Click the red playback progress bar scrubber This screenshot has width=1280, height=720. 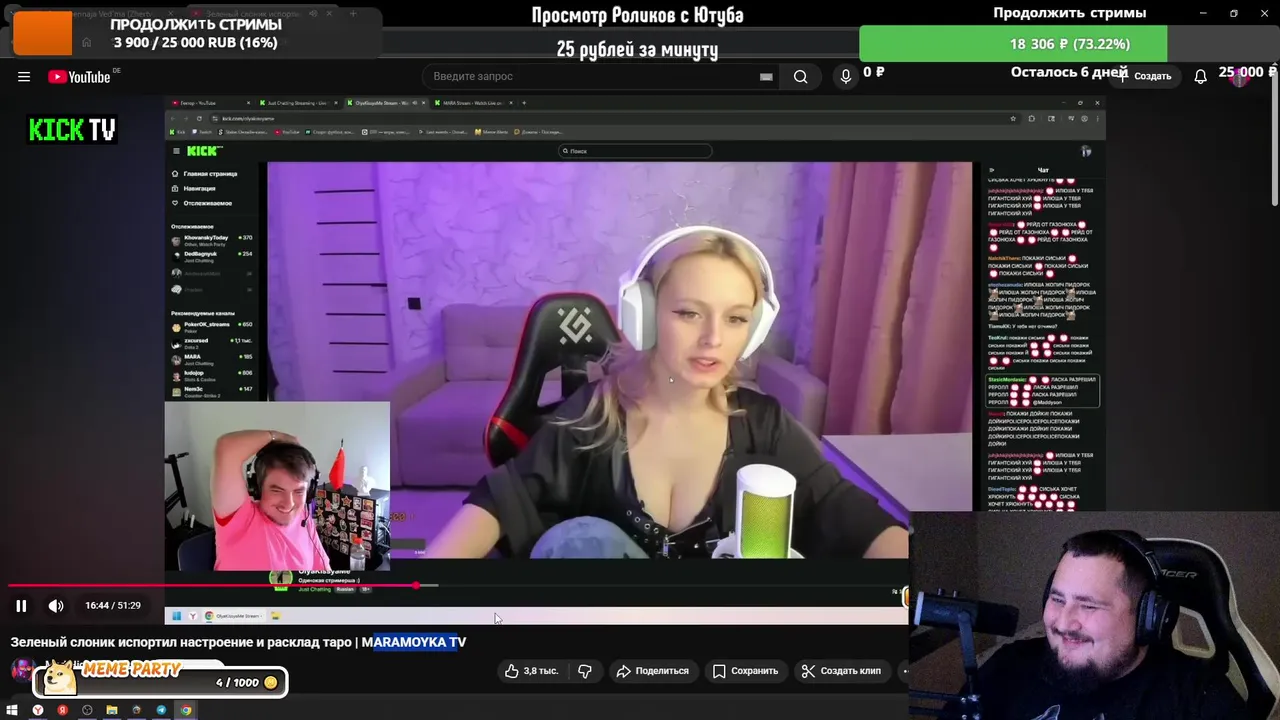416,585
